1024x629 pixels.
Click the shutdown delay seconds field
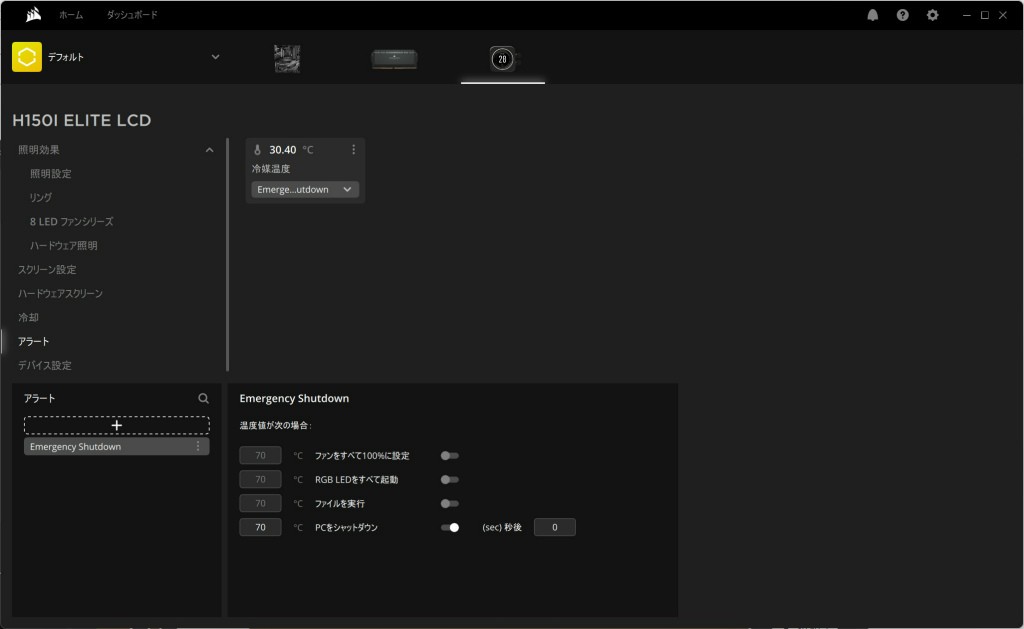coord(554,527)
